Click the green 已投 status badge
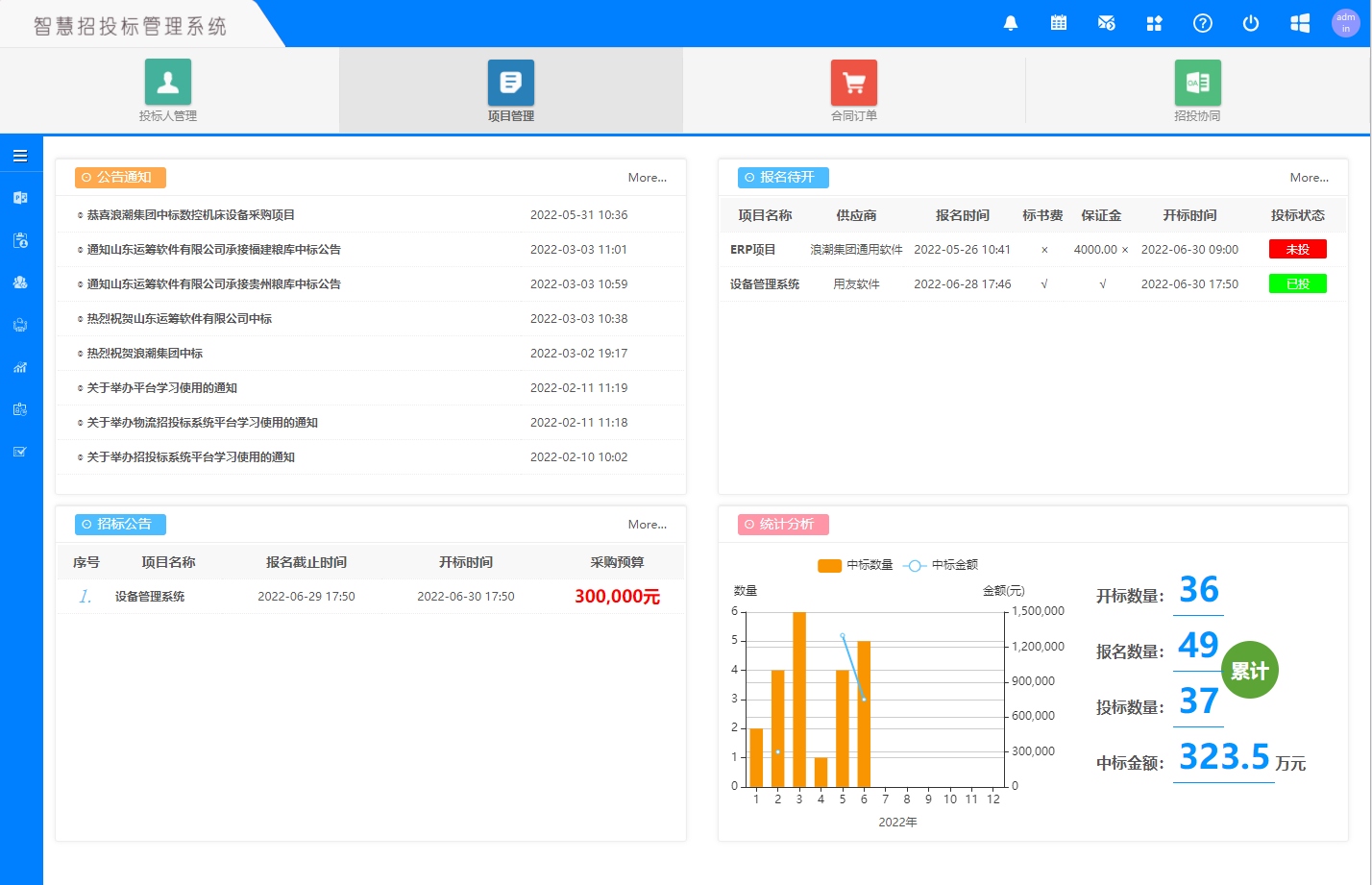The height and width of the screenshot is (885, 1372). [x=1298, y=284]
